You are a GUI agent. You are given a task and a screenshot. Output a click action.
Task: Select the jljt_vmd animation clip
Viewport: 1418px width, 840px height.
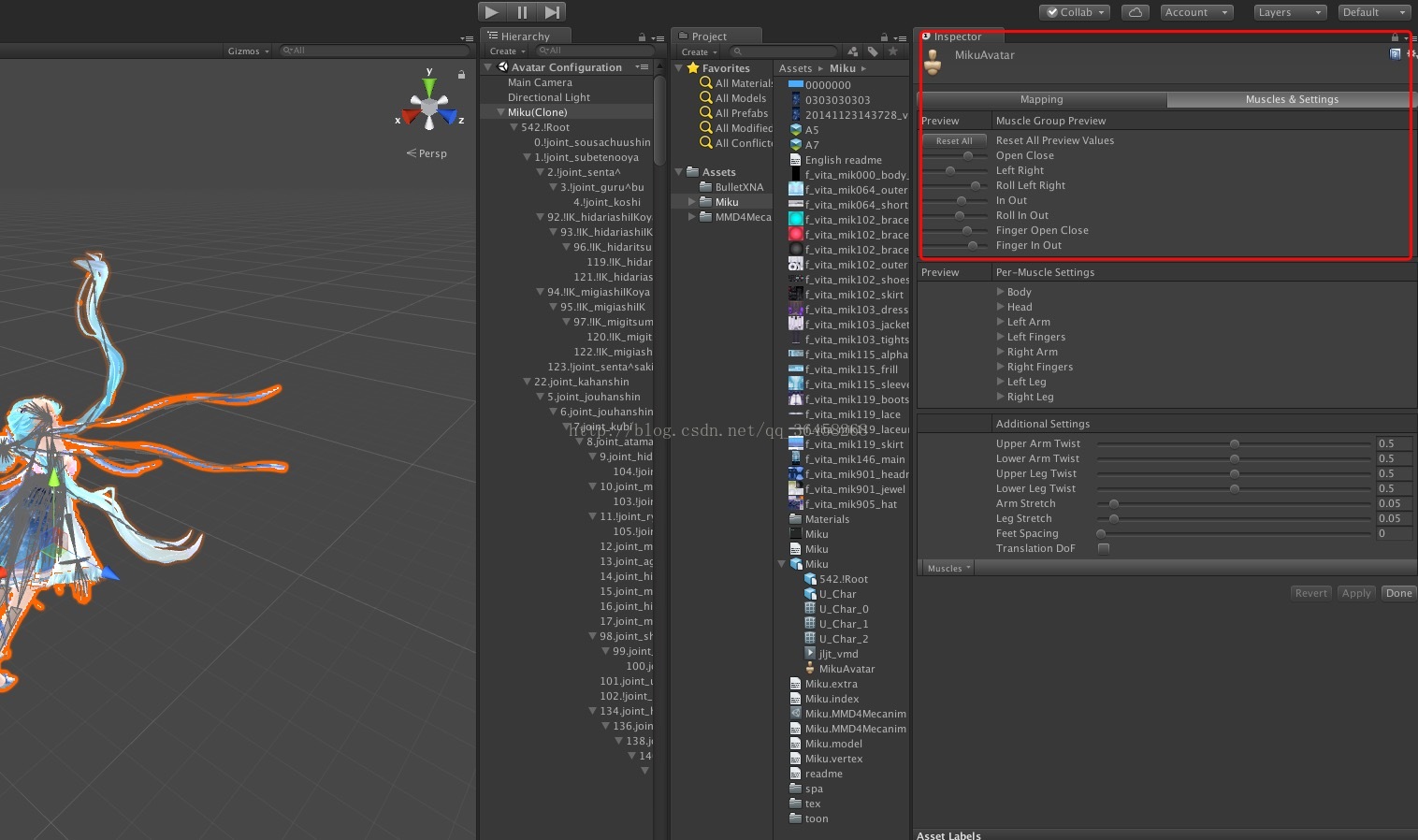pyautogui.click(x=831, y=654)
